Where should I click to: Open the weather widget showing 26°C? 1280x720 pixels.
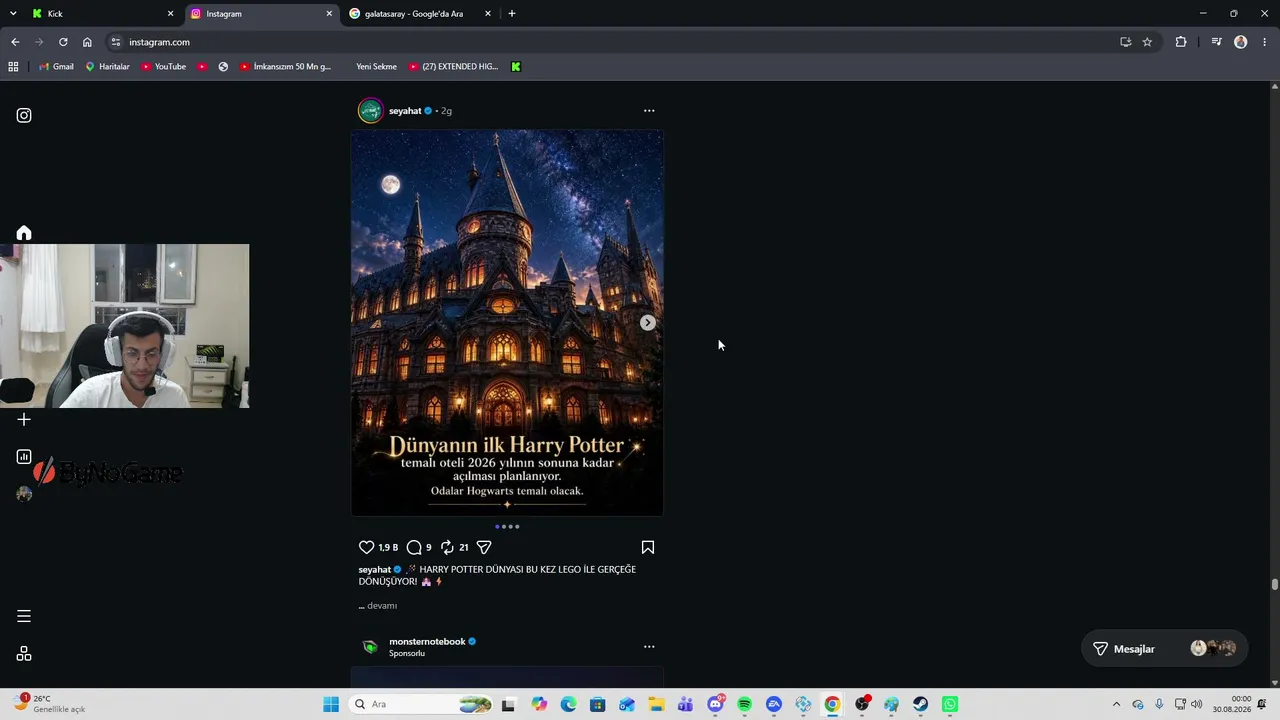click(x=48, y=704)
